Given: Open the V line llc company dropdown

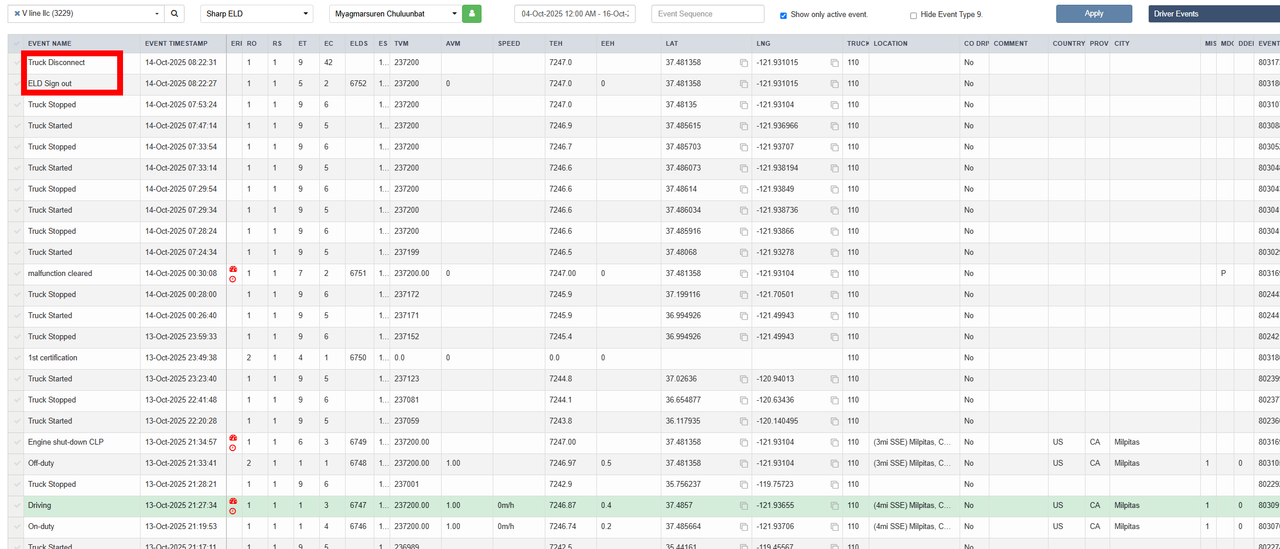Looking at the screenshot, I should pos(85,14).
